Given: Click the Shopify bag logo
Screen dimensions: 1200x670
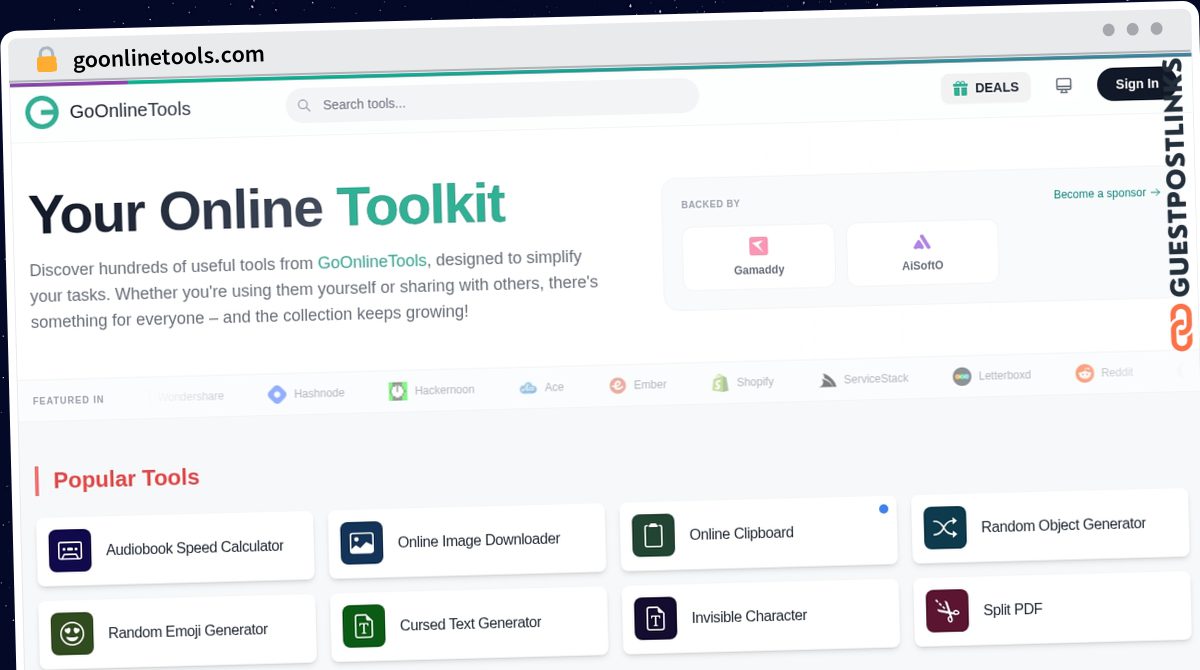Looking at the screenshot, I should tap(720, 383).
